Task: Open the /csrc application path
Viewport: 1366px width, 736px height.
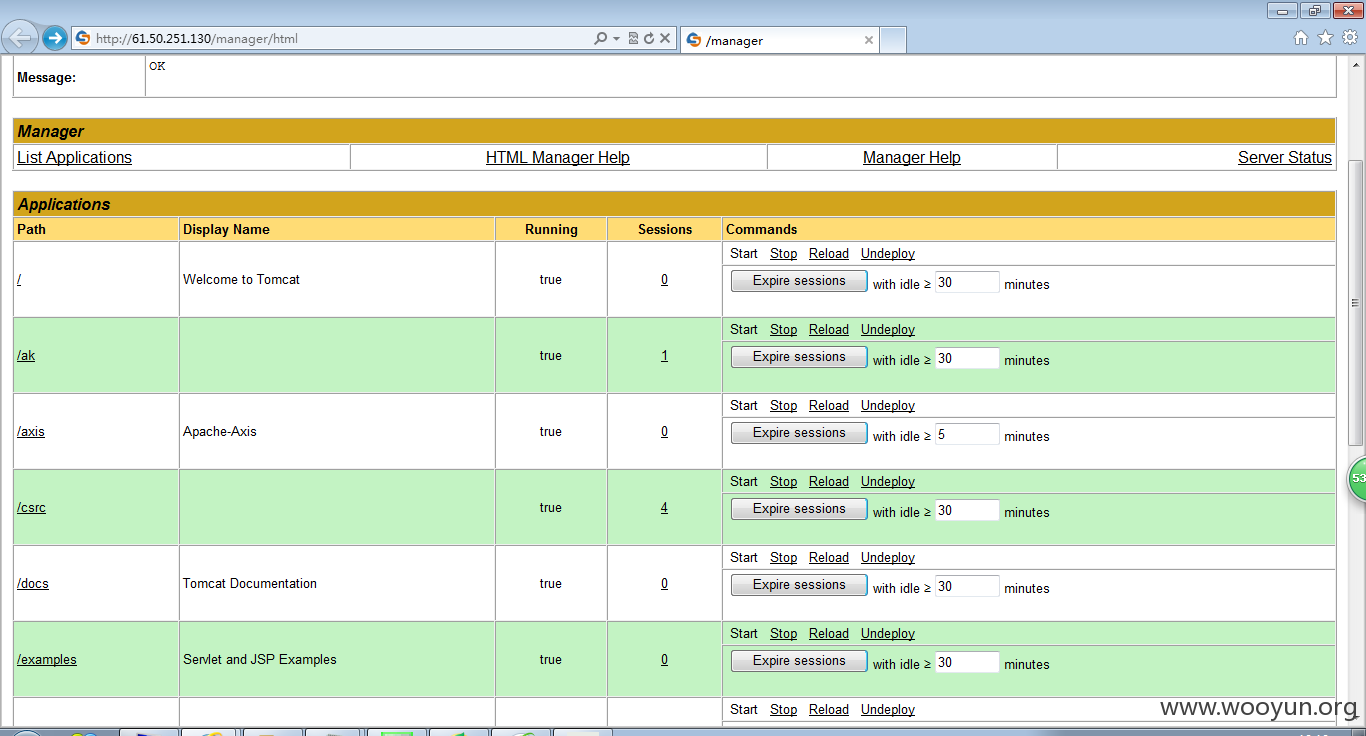Action: tap(31, 508)
